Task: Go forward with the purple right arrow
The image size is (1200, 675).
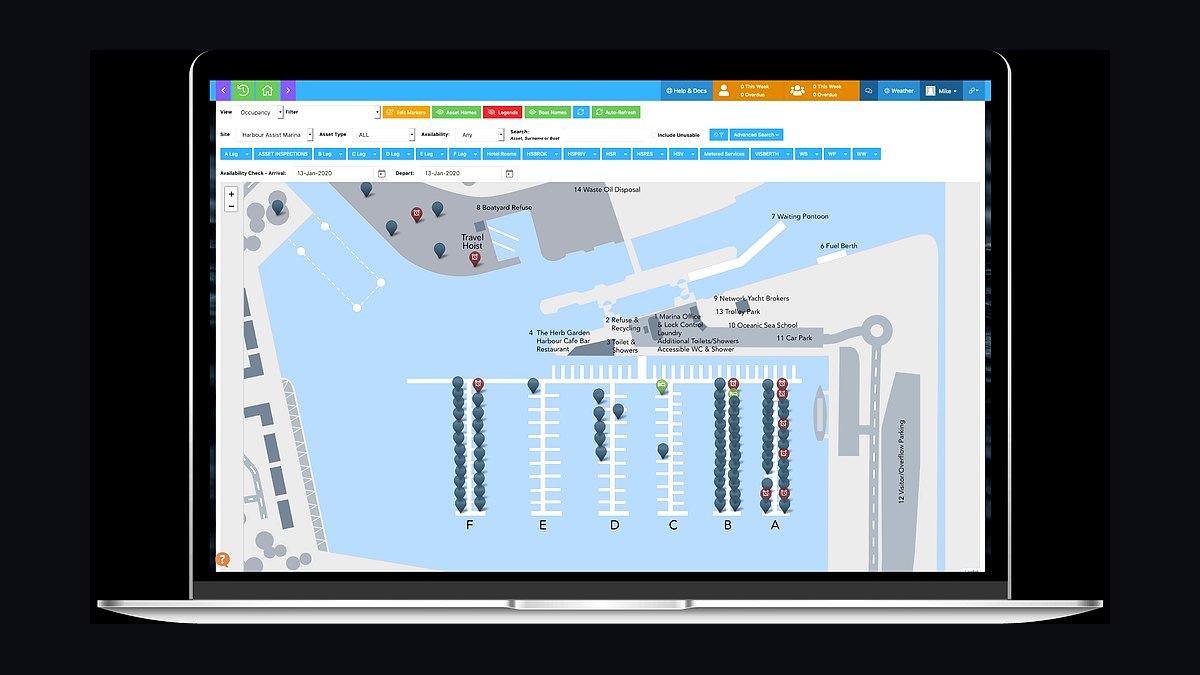Action: [288, 91]
